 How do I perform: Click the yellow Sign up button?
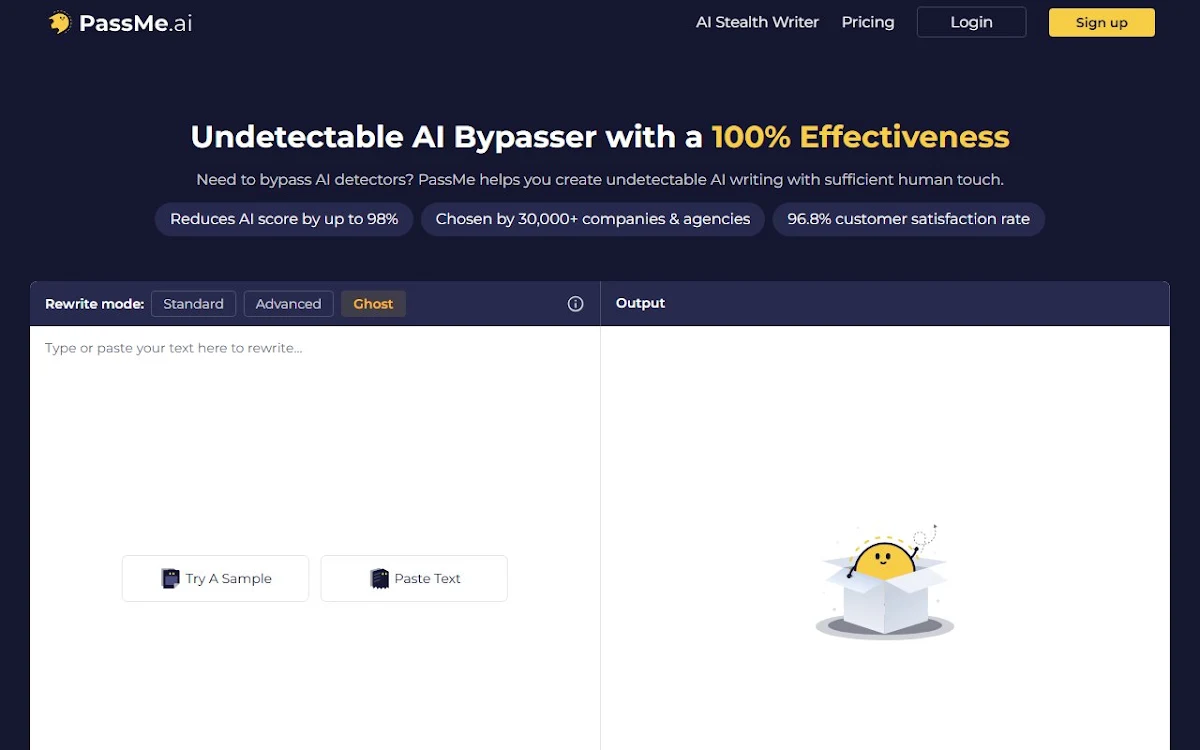click(1101, 22)
